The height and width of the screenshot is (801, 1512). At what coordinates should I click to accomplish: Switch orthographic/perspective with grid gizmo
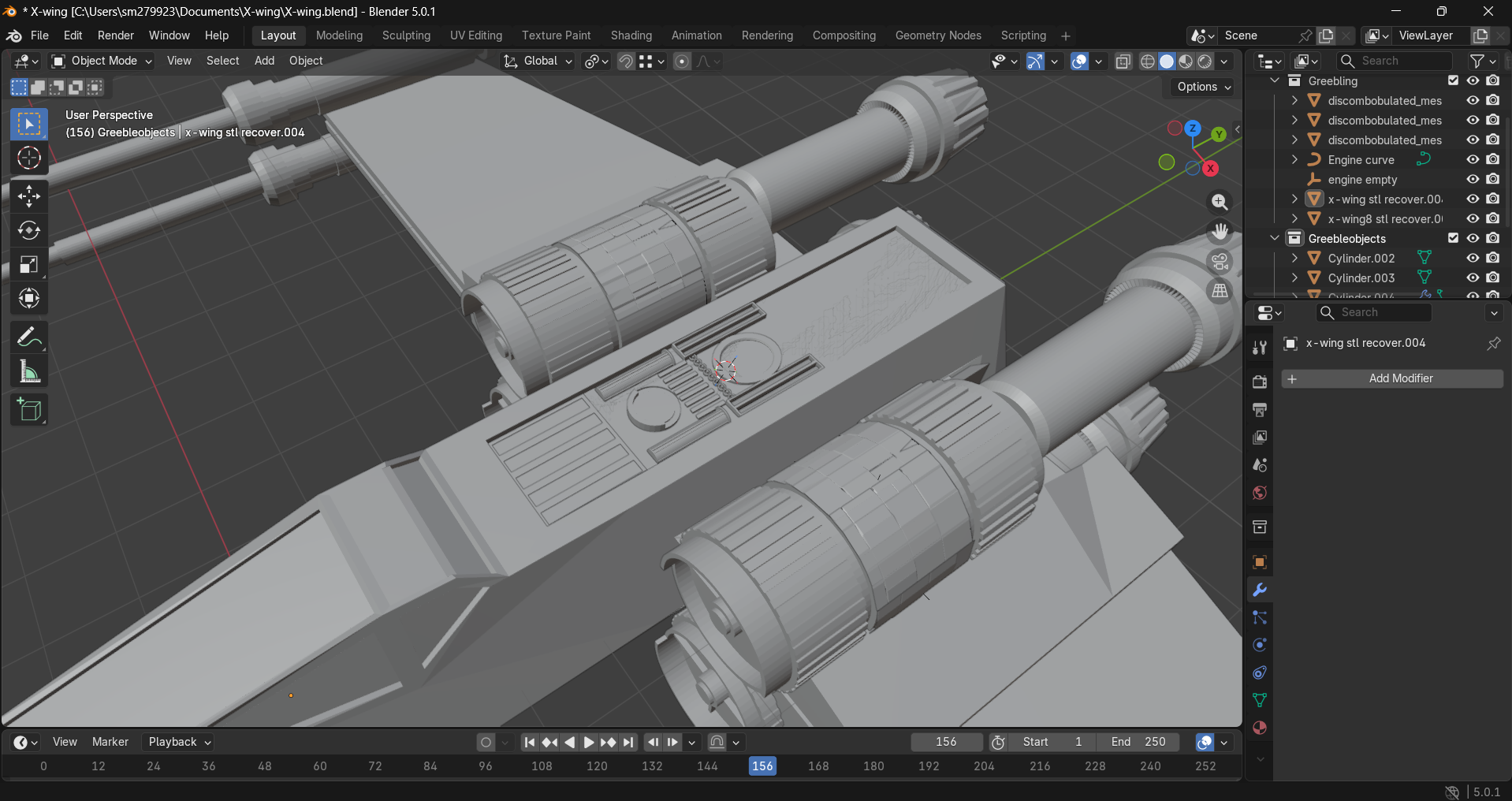[x=1220, y=291]
